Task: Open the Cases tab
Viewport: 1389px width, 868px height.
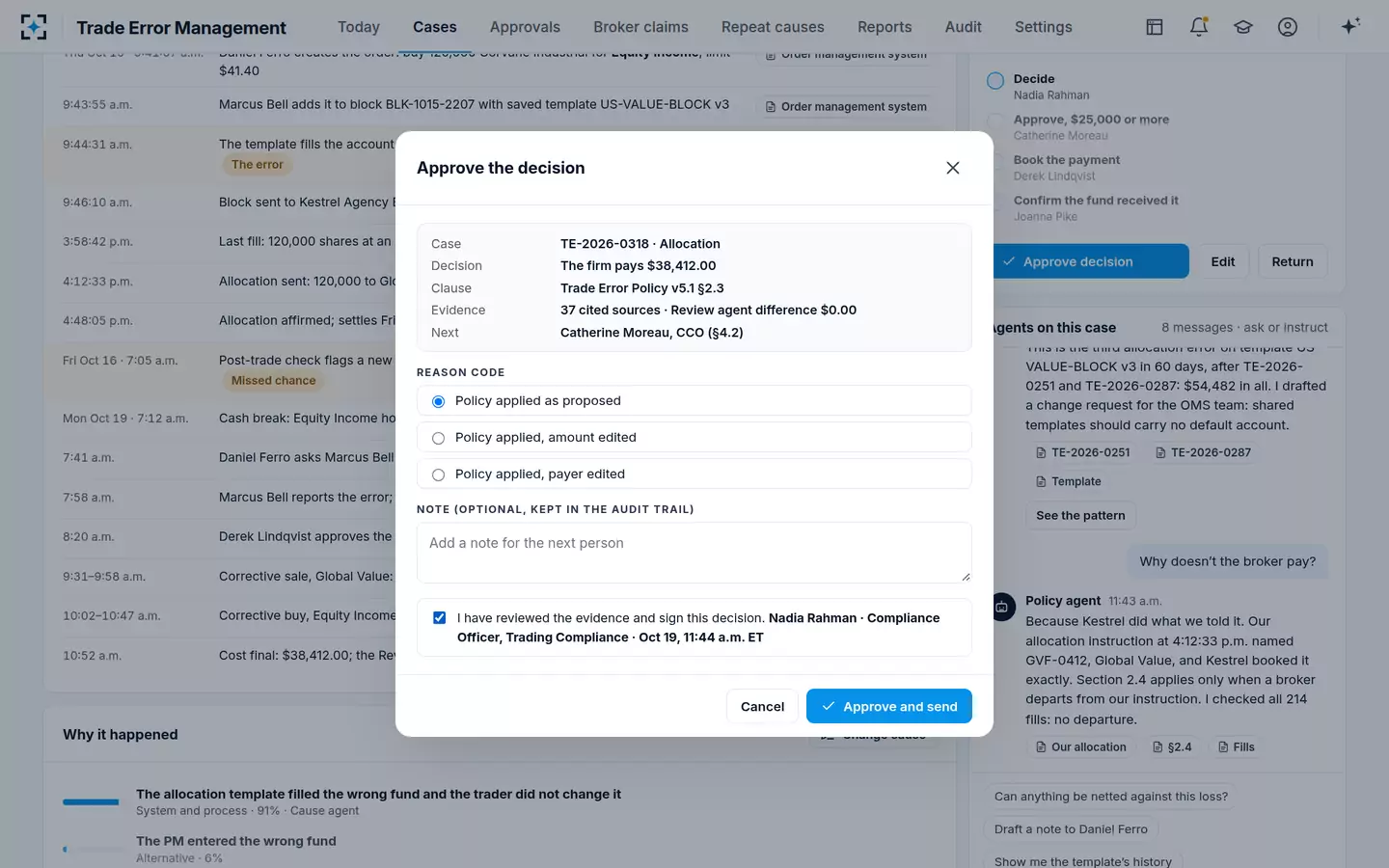Action: coord(435,27)
